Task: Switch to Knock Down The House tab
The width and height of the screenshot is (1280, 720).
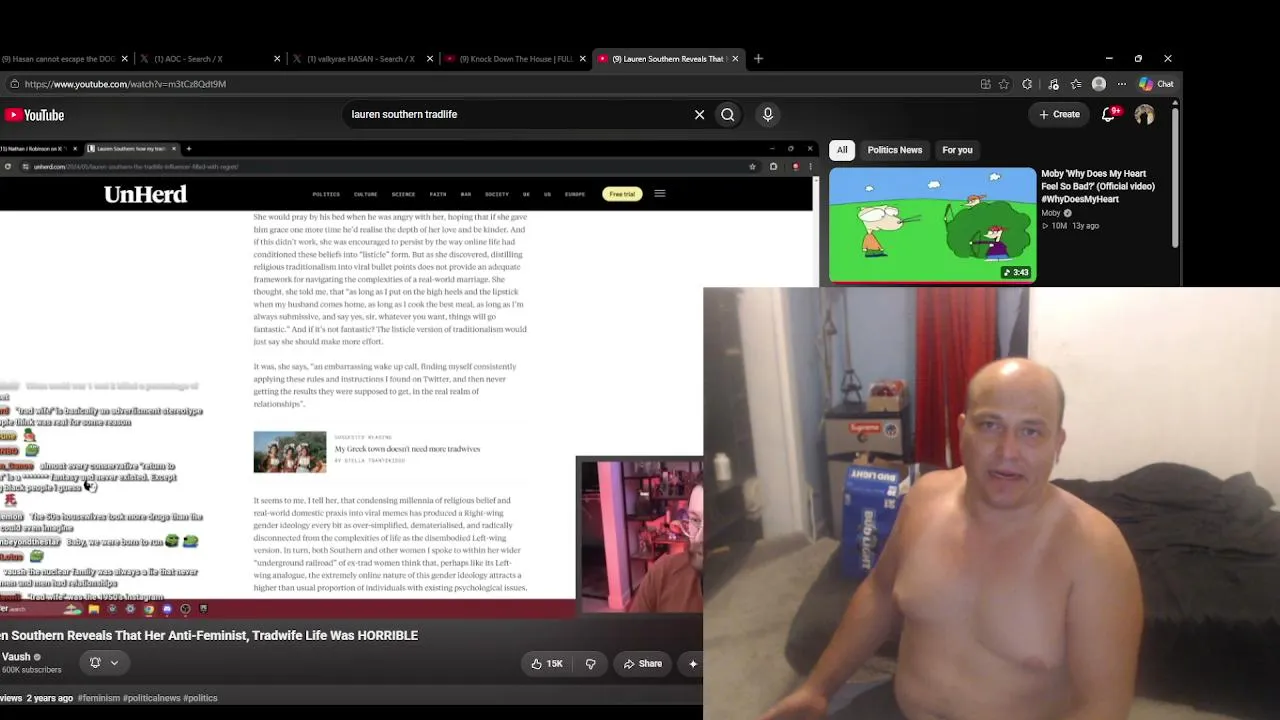Action: click(x=515, y=59)
